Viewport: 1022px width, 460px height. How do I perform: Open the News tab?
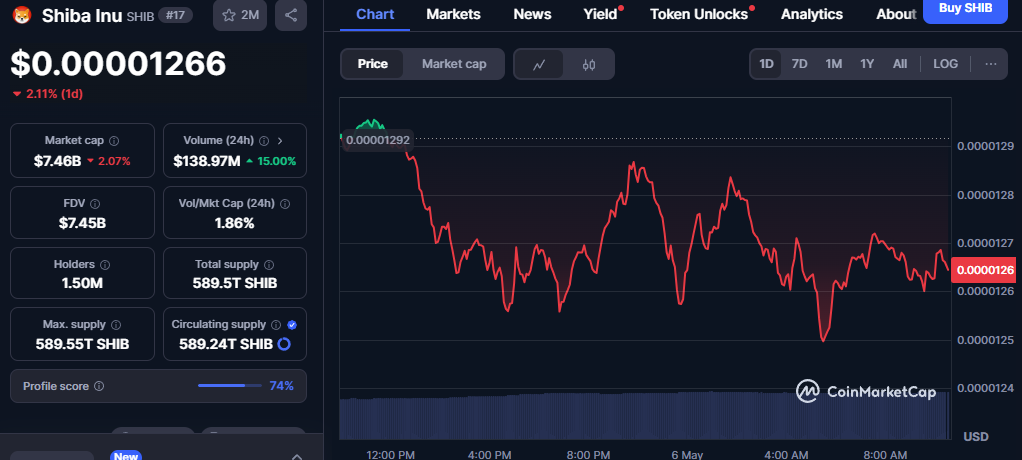pyautogui.click(x=532, y=14)
